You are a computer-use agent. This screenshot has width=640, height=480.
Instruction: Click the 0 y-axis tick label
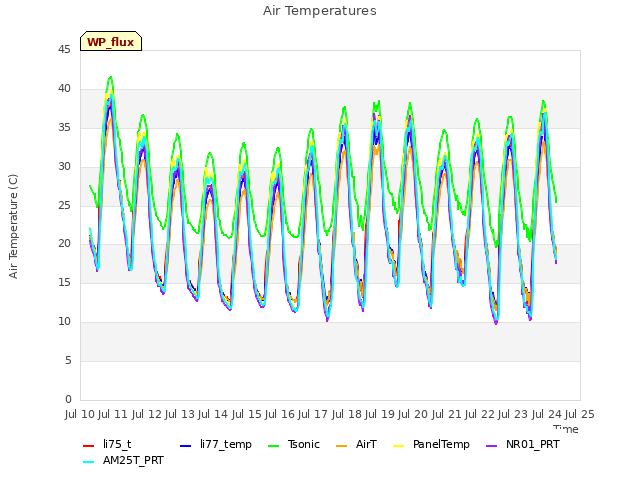click(x=68, y=399)
